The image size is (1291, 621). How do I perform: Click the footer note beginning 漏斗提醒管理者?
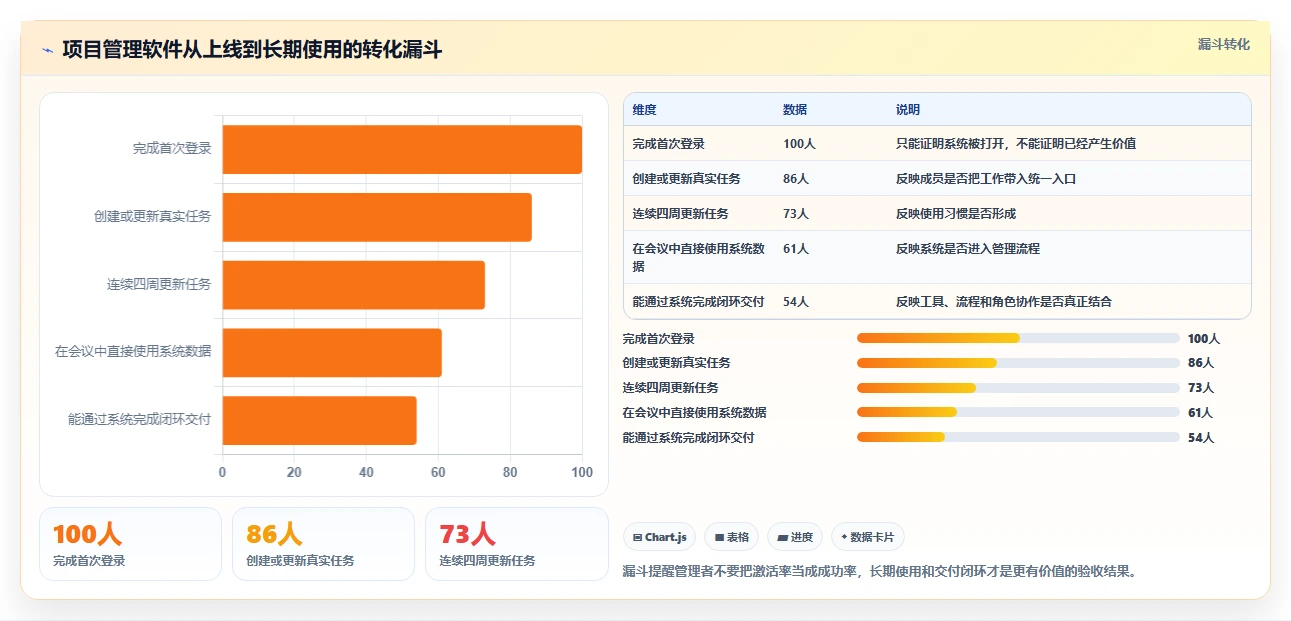(x=880, y=572)
